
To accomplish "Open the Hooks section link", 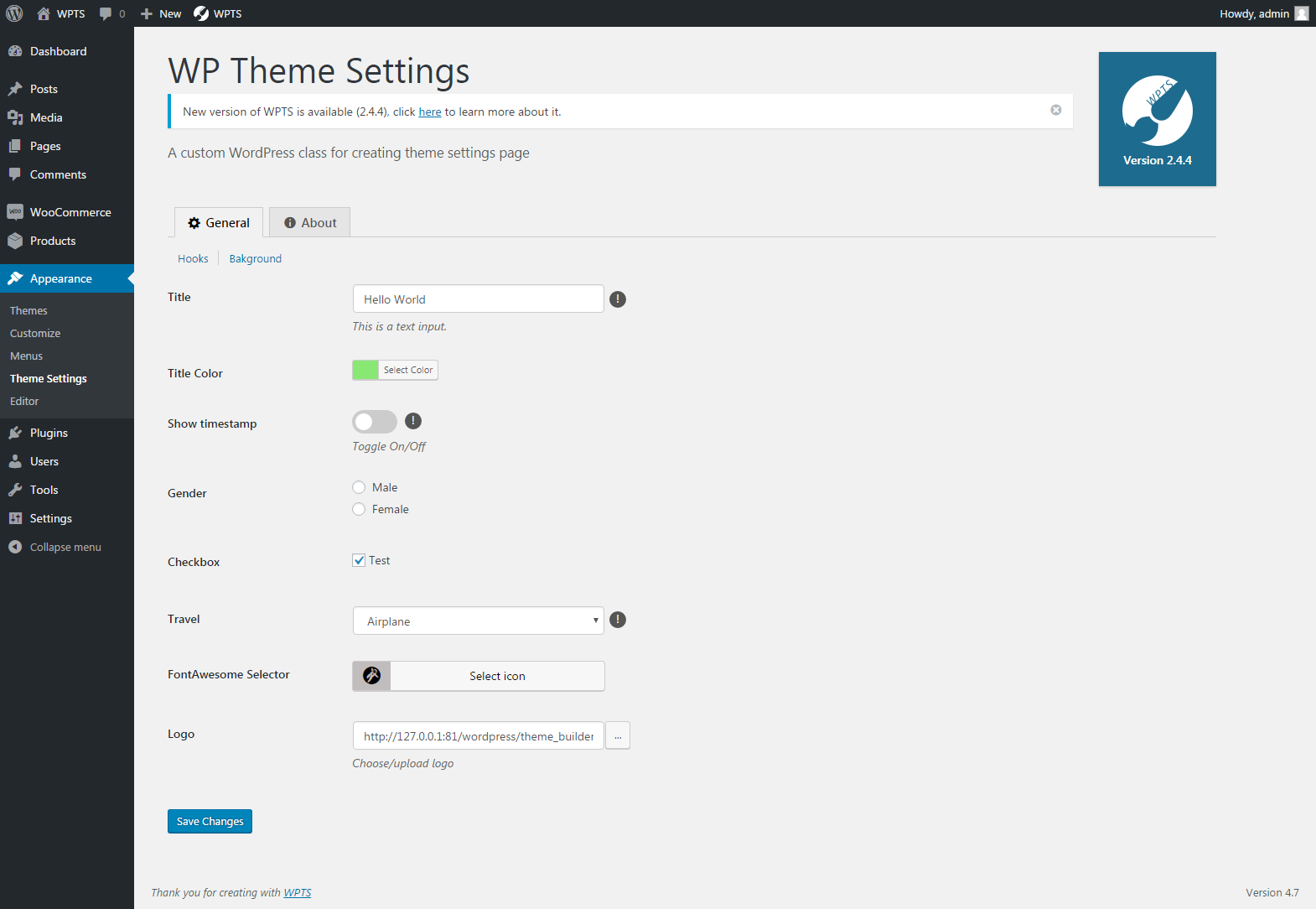I will click(x=193, y=258).
